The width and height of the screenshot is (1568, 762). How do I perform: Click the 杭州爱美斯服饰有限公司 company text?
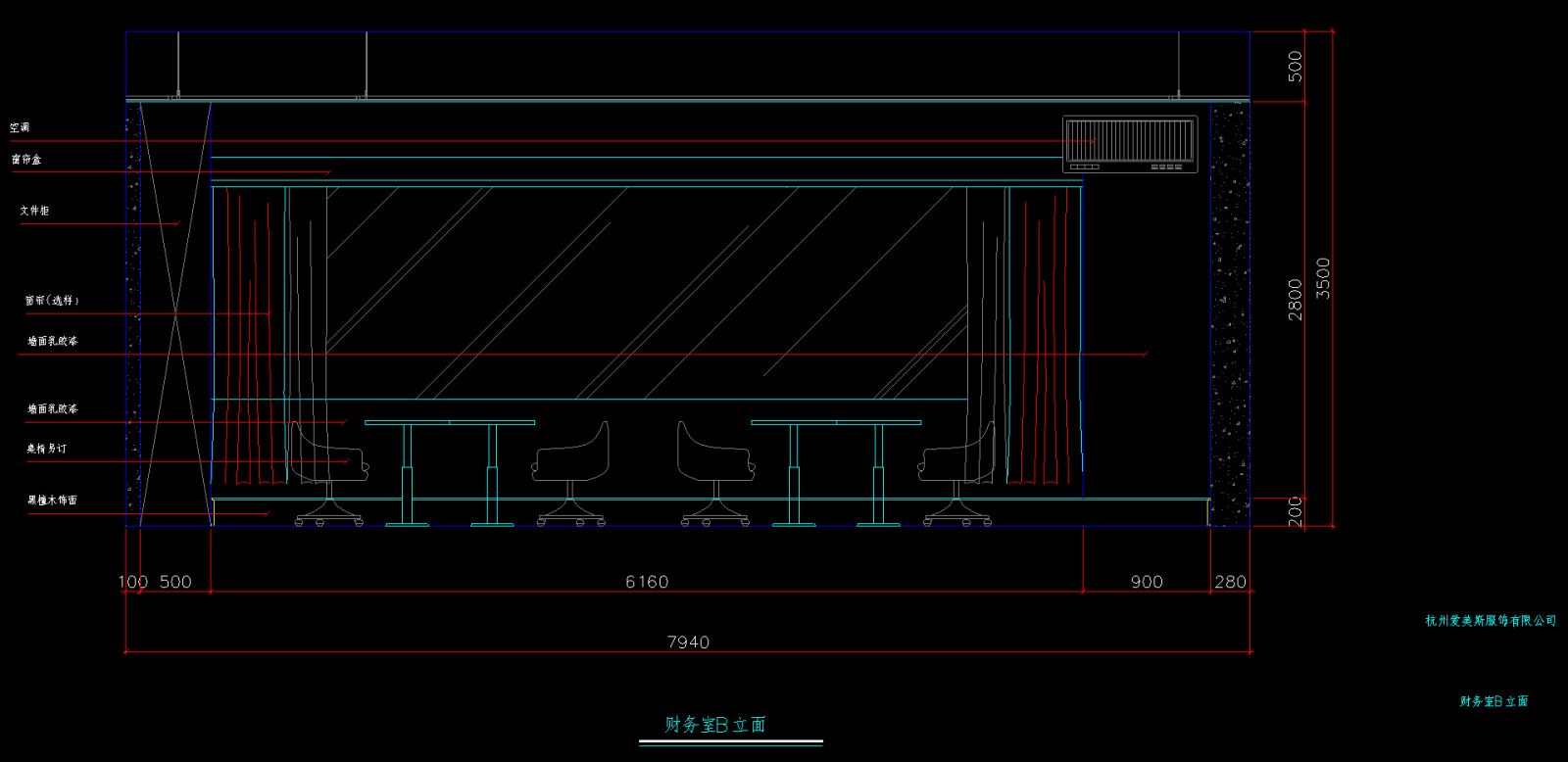pyautogui.click(x=1491, y=621)
